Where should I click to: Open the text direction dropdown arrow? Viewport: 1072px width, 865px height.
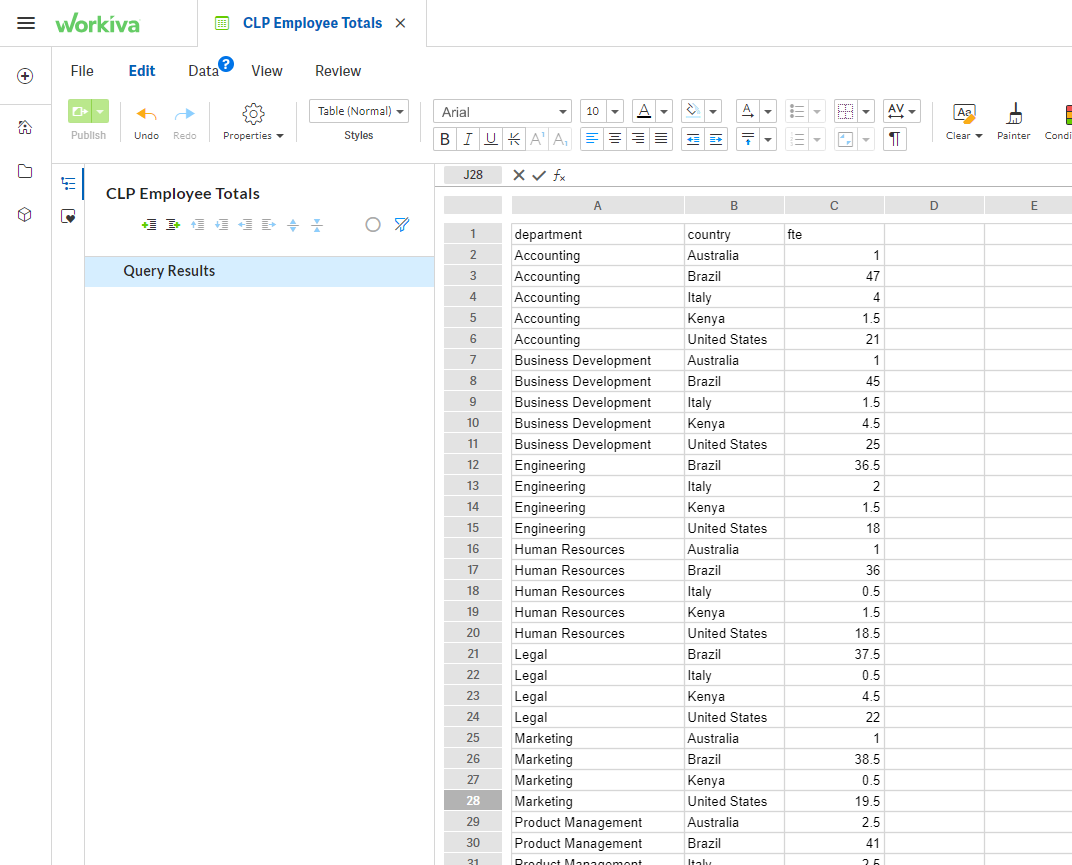click(x=768, y=111)
